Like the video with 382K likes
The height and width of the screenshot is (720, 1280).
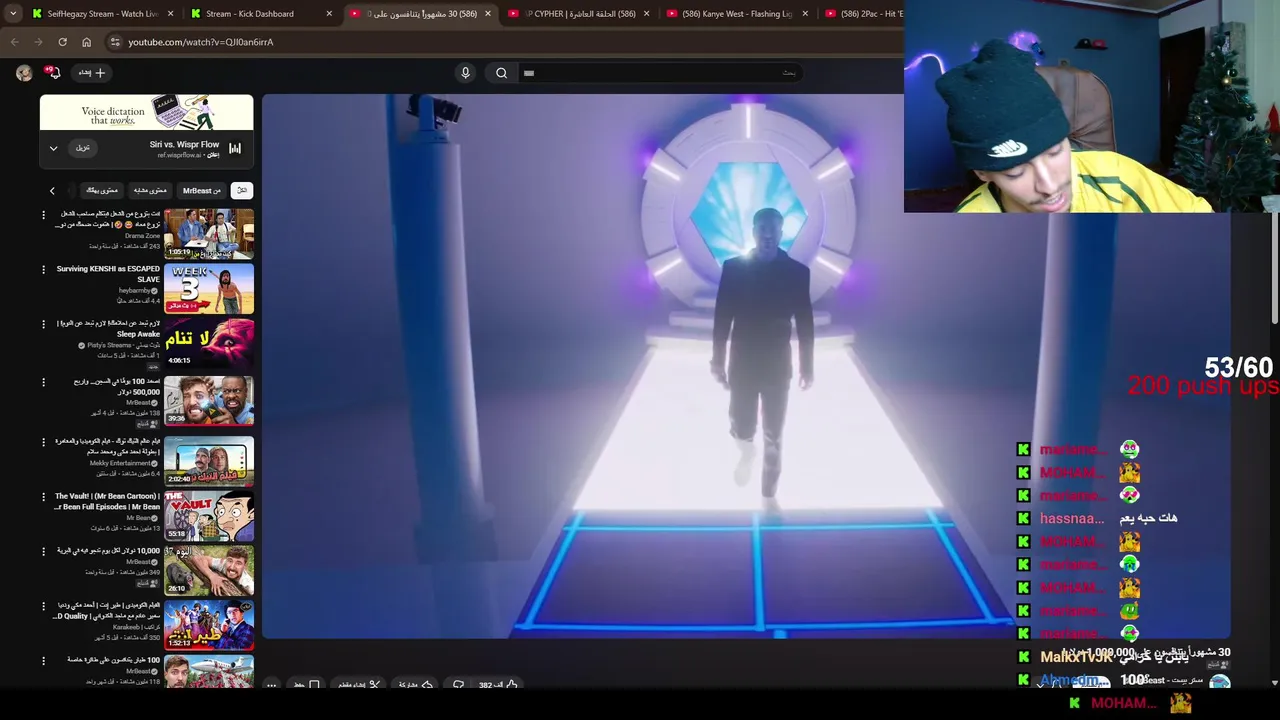click(498, 684)
